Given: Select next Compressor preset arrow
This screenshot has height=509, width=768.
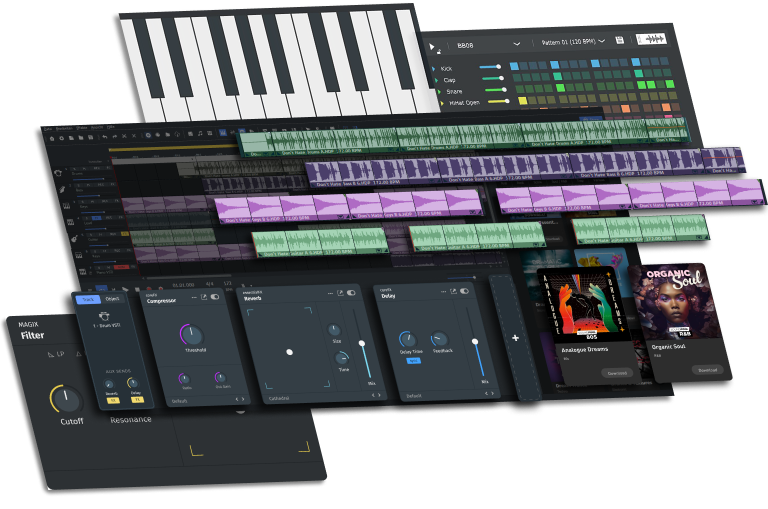Looking at the screenshot, I should tap(243, 399).
